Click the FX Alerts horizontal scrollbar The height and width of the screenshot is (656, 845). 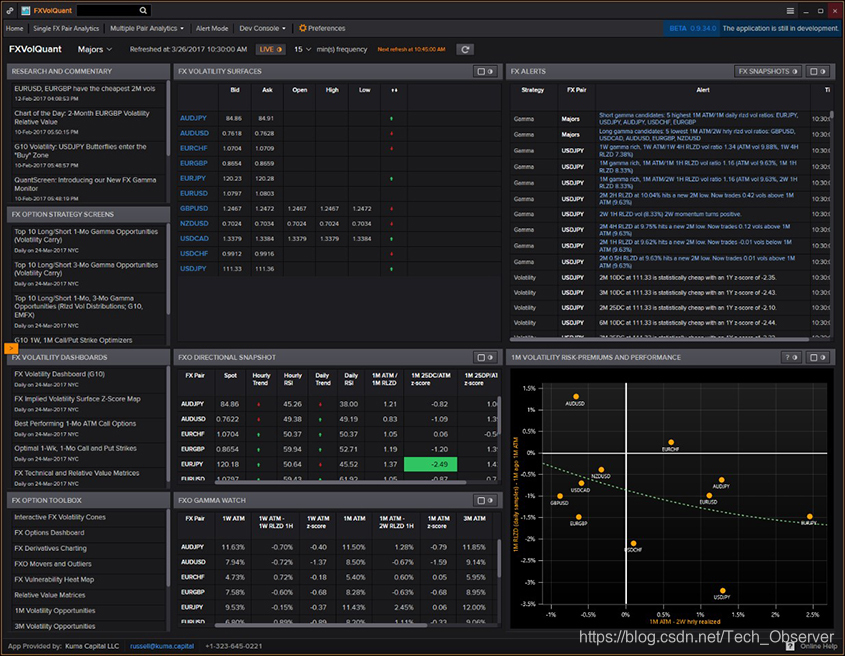click(x=660, y=340)
